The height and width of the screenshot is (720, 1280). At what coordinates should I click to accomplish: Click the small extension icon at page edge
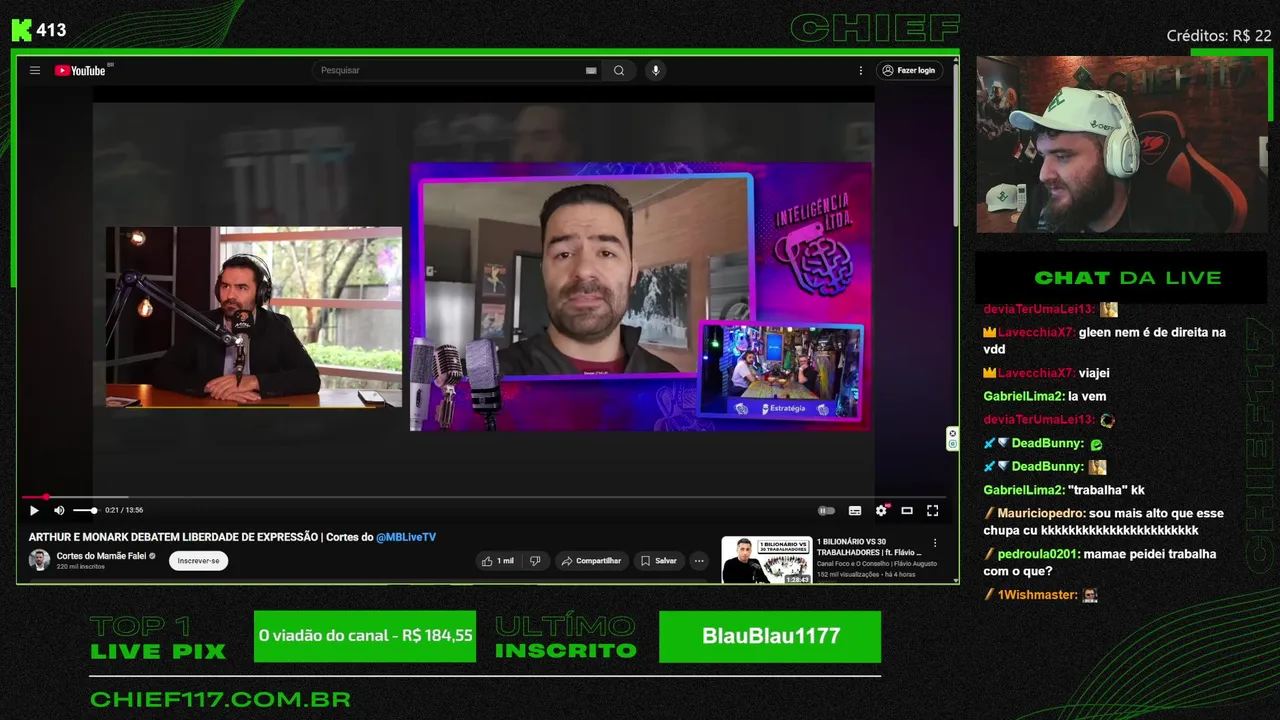pos(953,439)
